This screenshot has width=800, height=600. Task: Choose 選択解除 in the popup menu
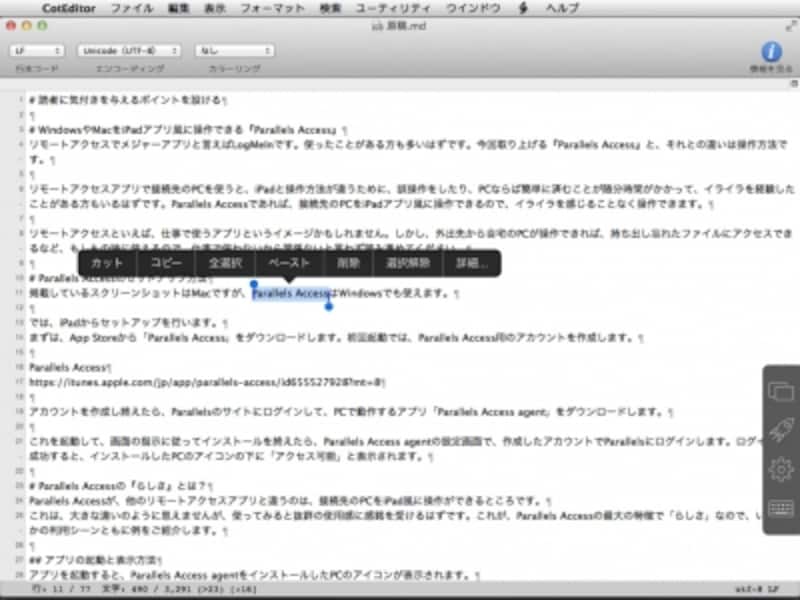click(x=408, y=263)
